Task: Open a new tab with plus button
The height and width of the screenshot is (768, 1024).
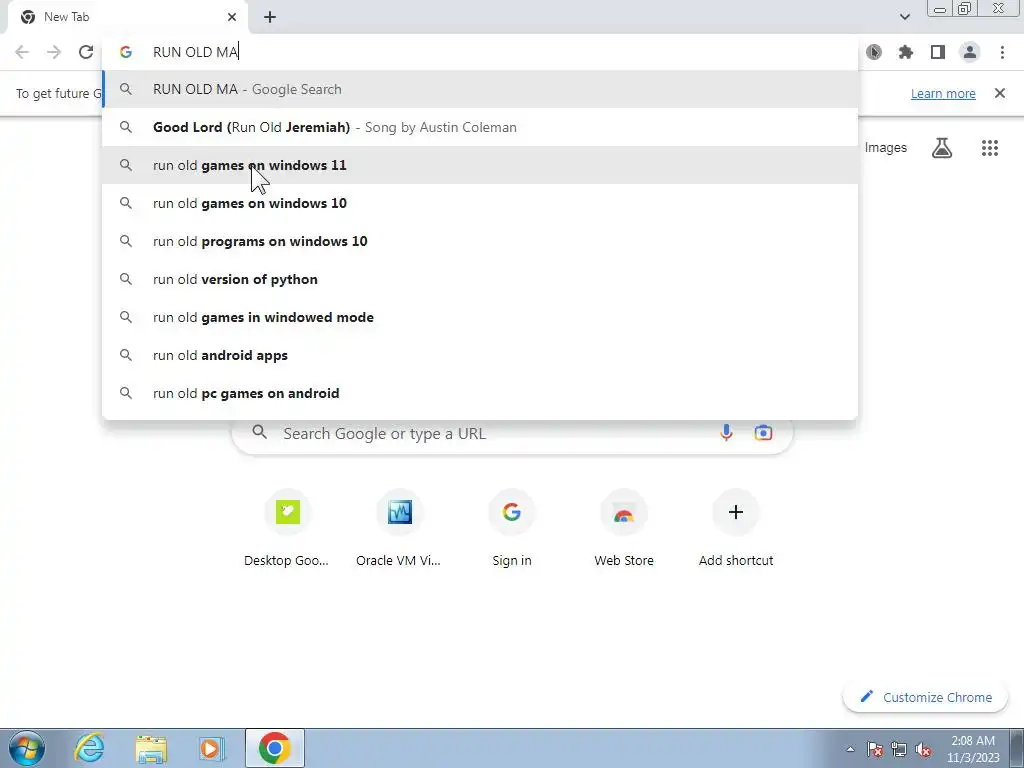Action: [270, 18]
